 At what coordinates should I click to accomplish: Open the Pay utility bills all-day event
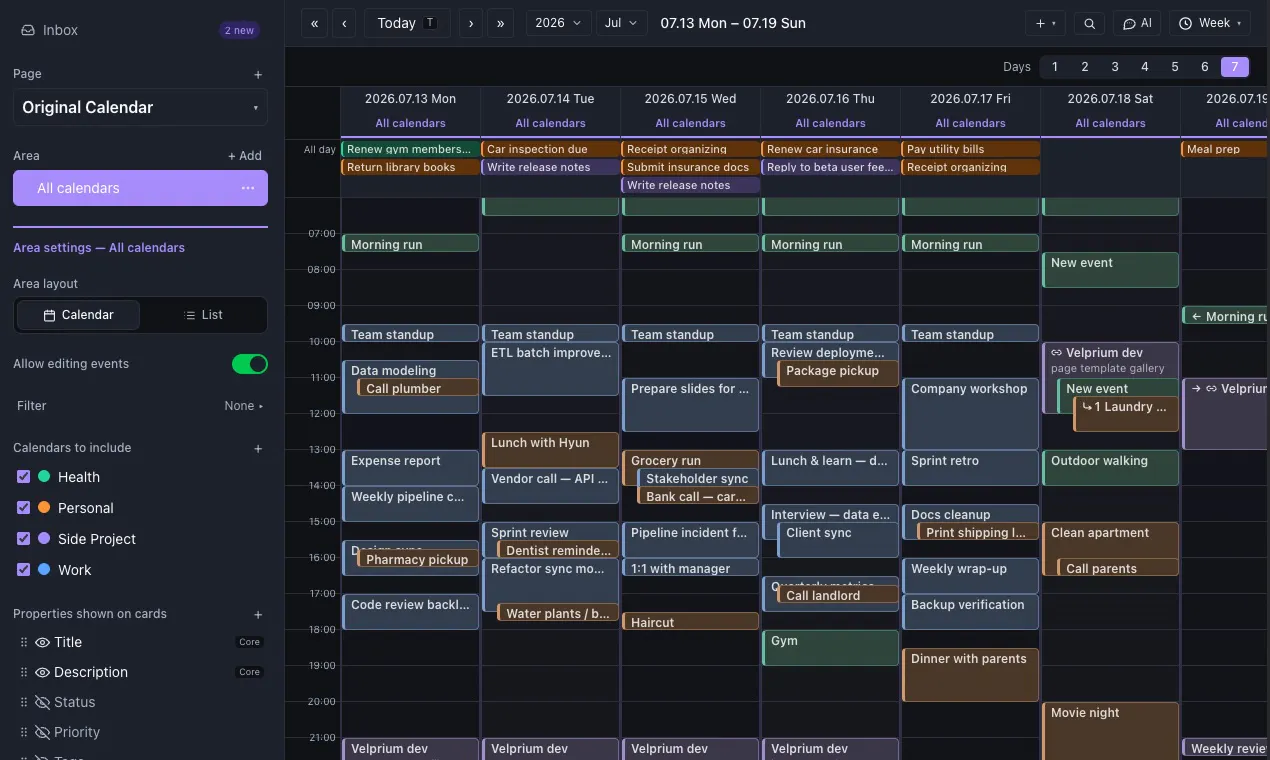coord(970,149)
